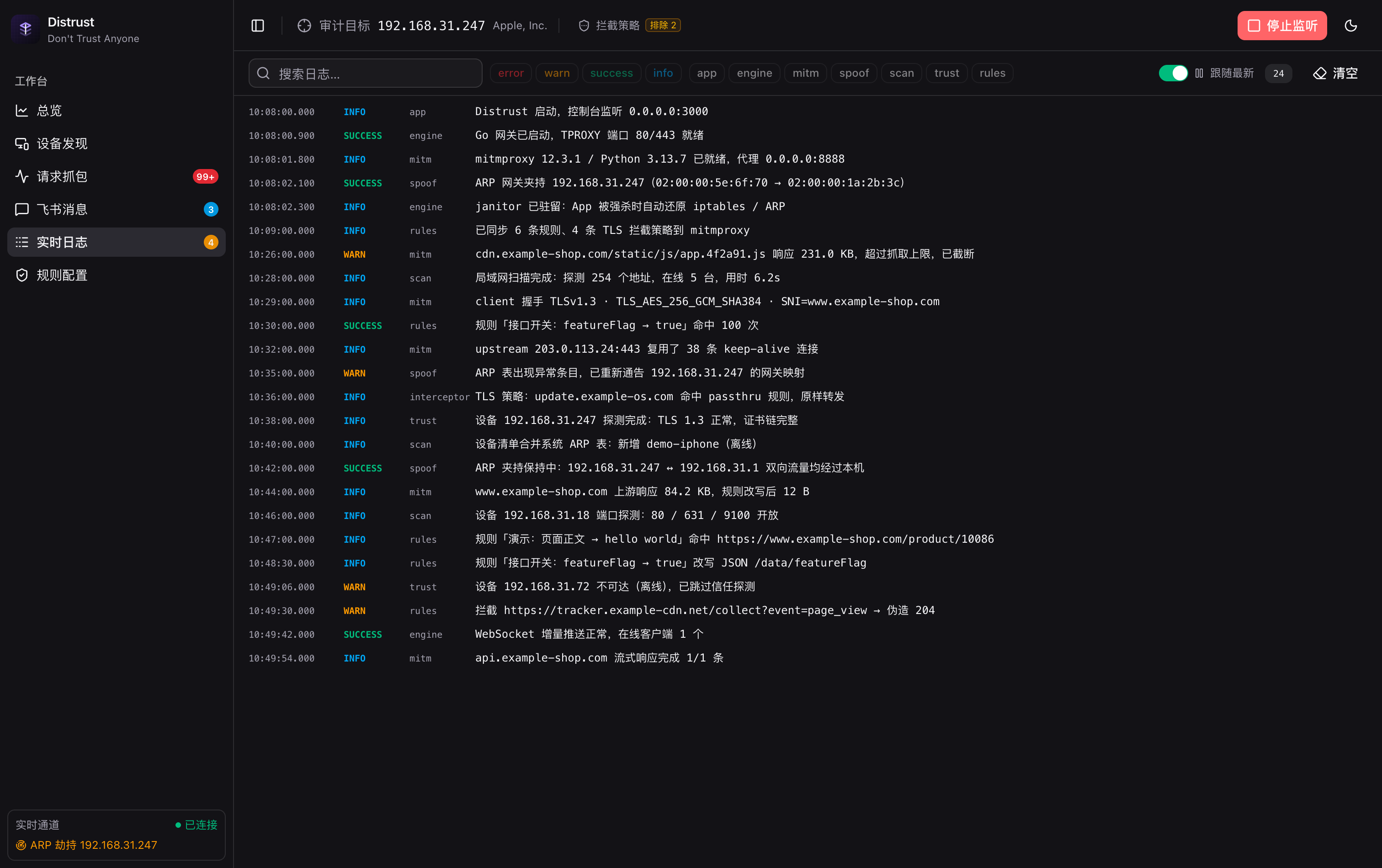The height and width of the screenshot is (868, 1382).
Task: Click the search magnifier icon
Action: pyautogui.click(x=263, y=73)
